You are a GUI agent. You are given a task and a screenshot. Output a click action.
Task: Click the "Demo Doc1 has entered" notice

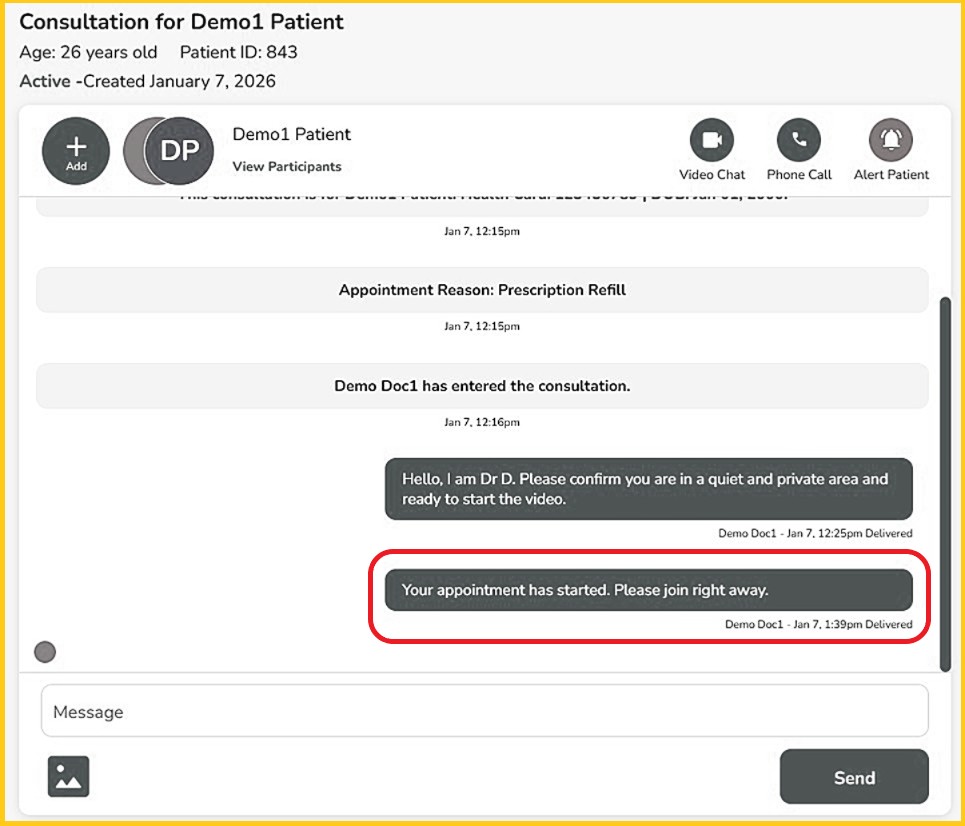tap(482, 386)
